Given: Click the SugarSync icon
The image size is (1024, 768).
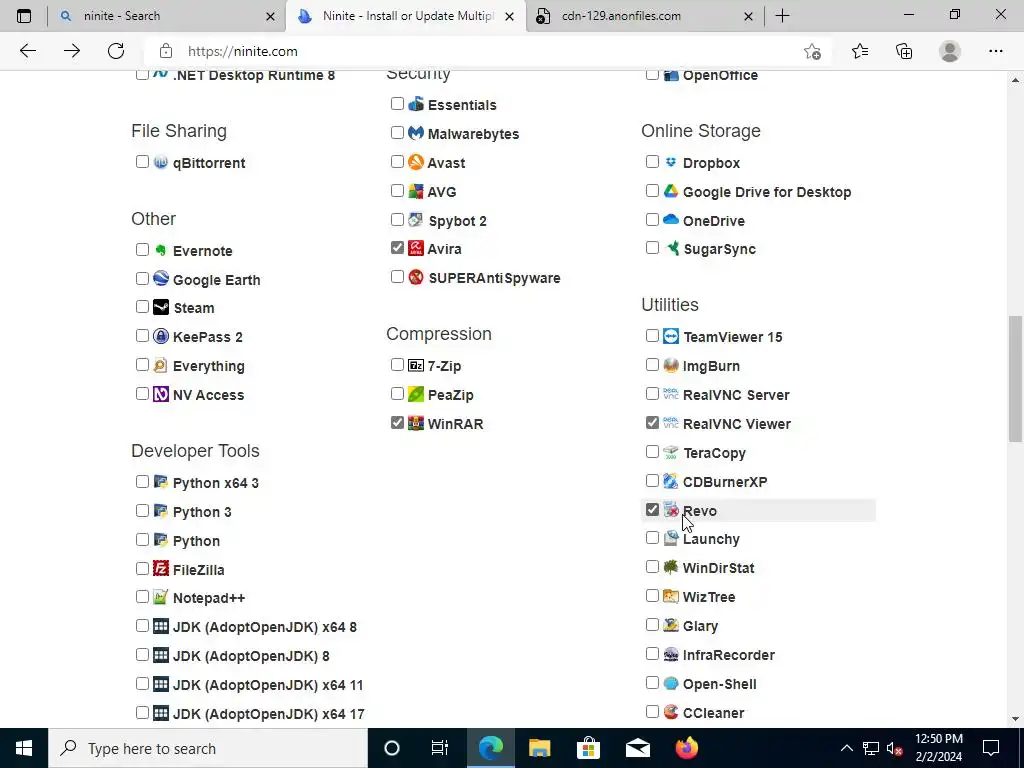Looking at the screenshot, I should tap(671, 248).
